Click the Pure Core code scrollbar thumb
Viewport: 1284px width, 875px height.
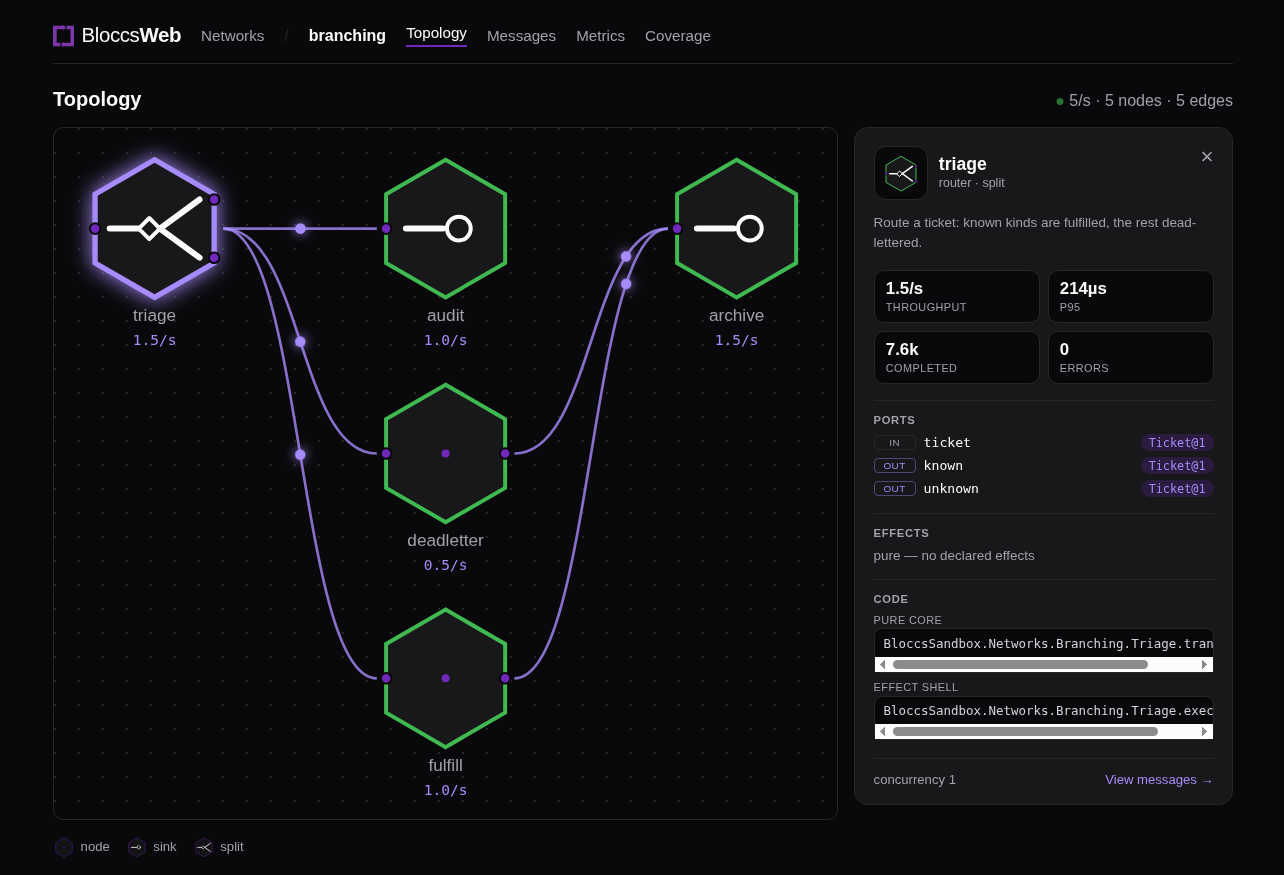(1020, 664)
